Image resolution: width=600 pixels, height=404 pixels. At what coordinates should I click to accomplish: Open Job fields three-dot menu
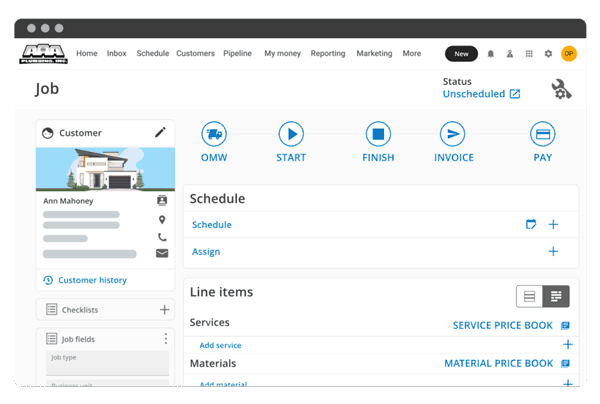pos(166,339)
